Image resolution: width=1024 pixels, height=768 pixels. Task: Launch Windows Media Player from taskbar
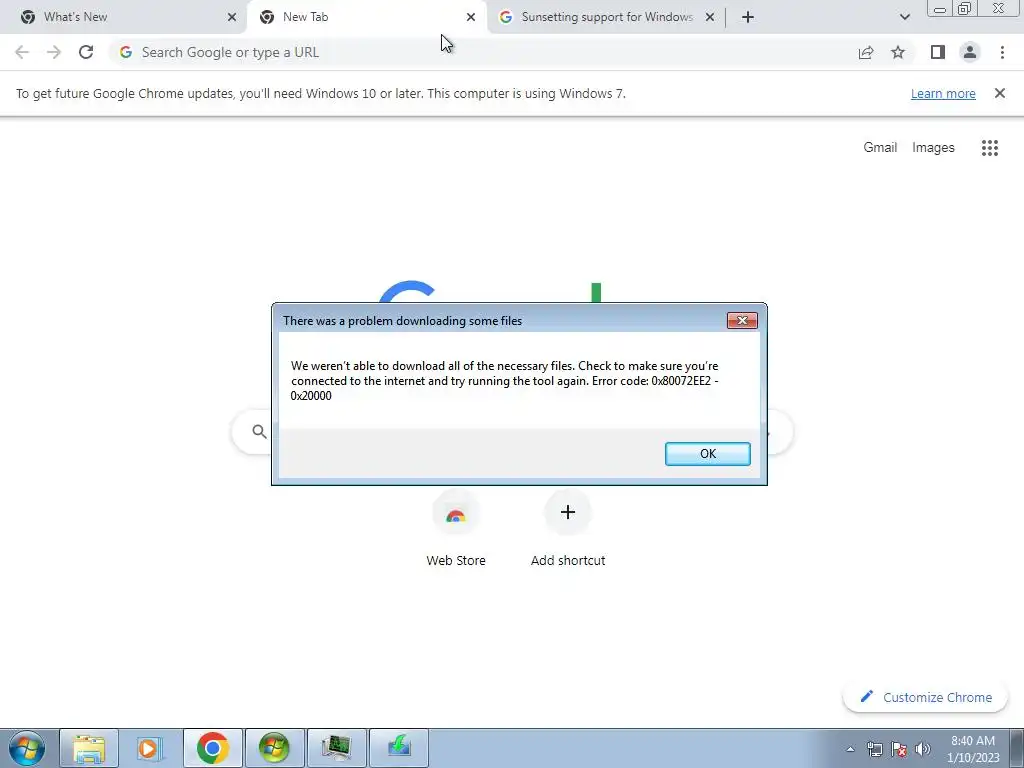(150, 748)
